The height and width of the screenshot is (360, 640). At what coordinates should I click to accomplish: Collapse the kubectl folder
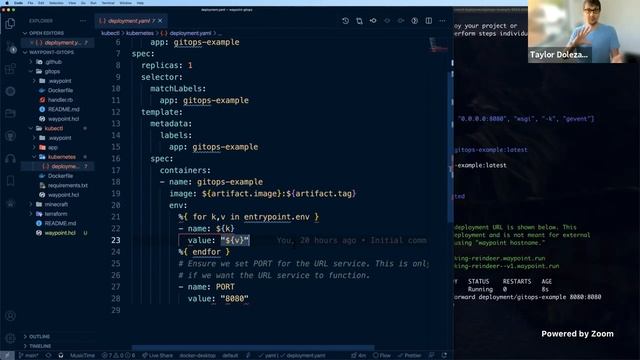tap(53, 128)
